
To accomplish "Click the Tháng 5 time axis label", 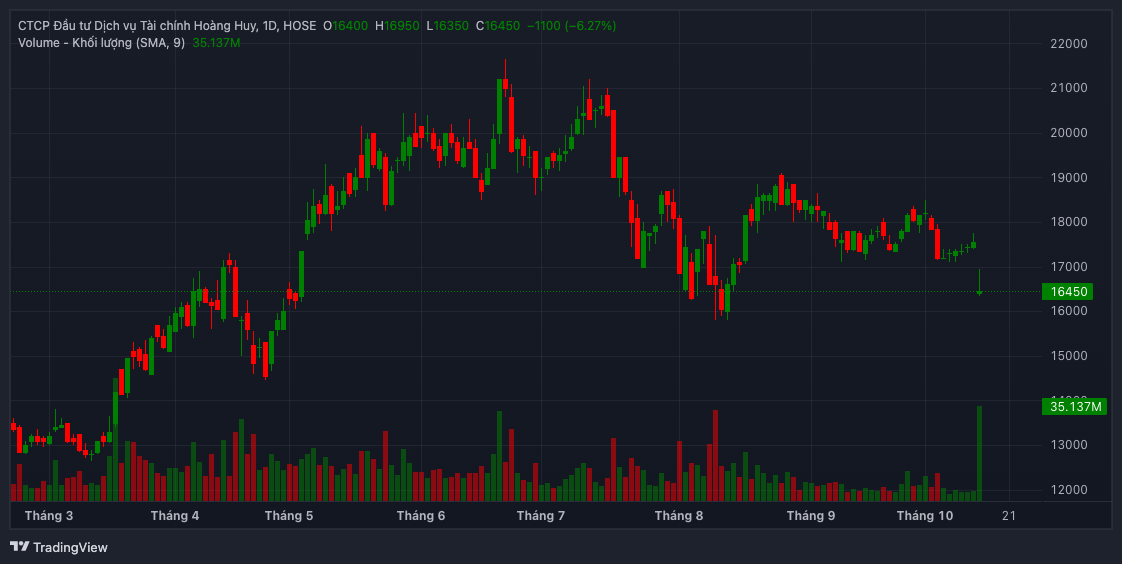I will click(289, 516).
